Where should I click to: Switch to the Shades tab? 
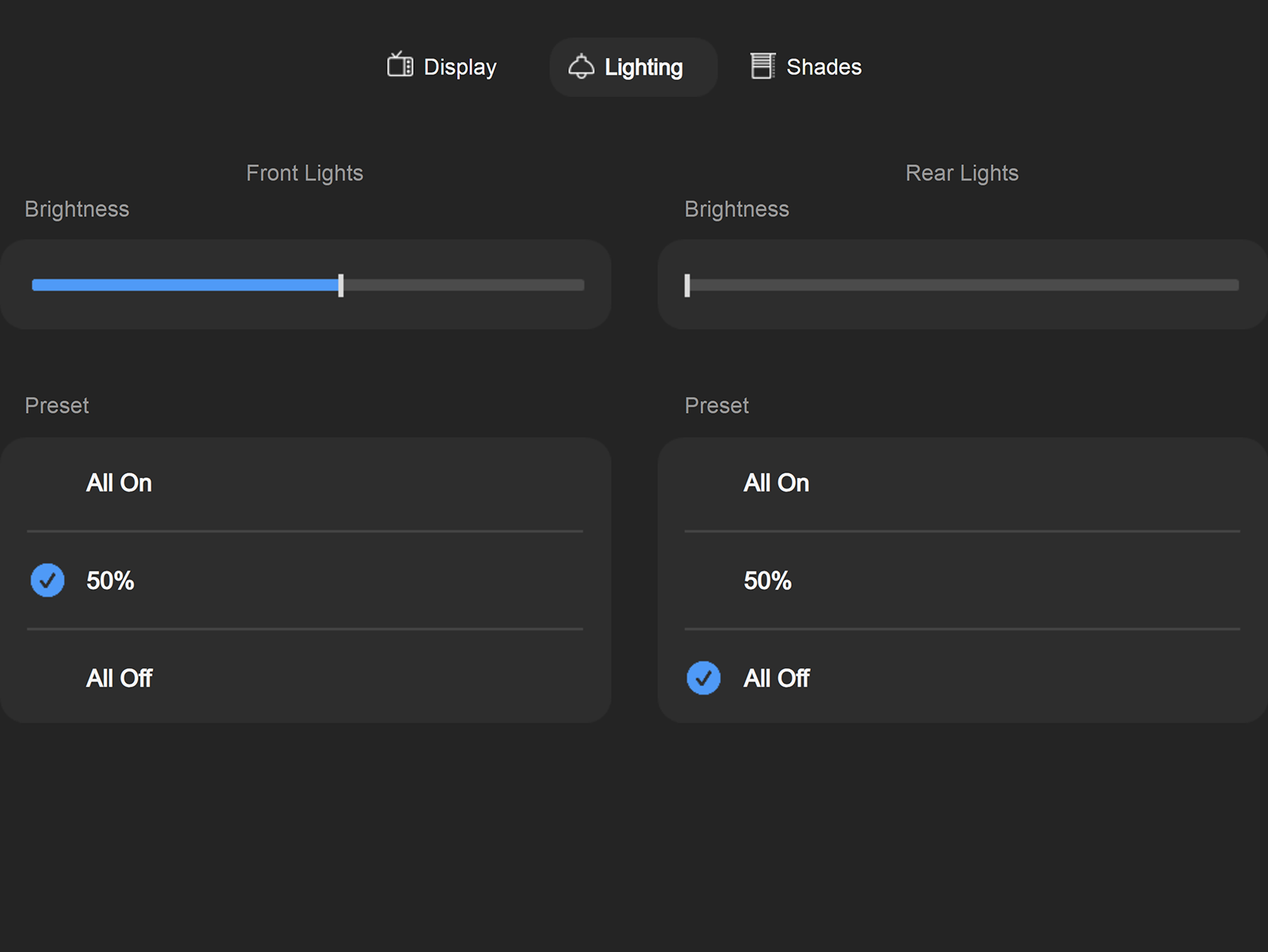[x=806, y=67]
